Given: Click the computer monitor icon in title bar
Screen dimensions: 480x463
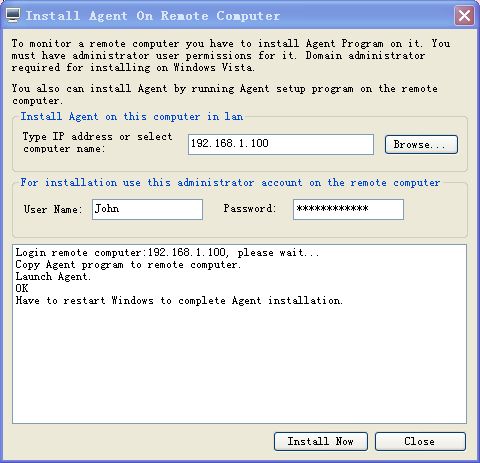Looking at the screenshot, I should (x=13, y=15).
